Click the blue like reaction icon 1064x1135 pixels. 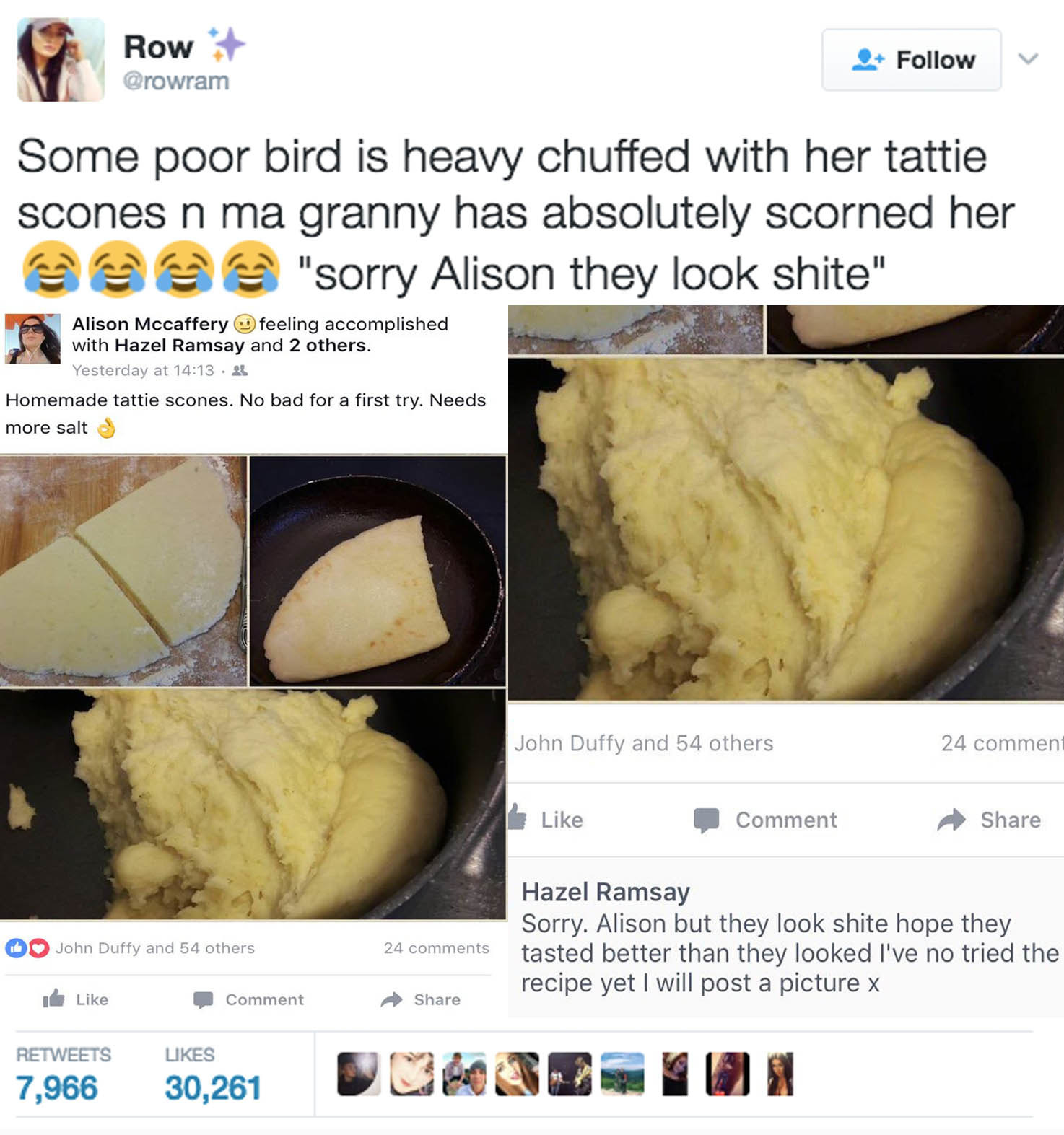point(17,947)
